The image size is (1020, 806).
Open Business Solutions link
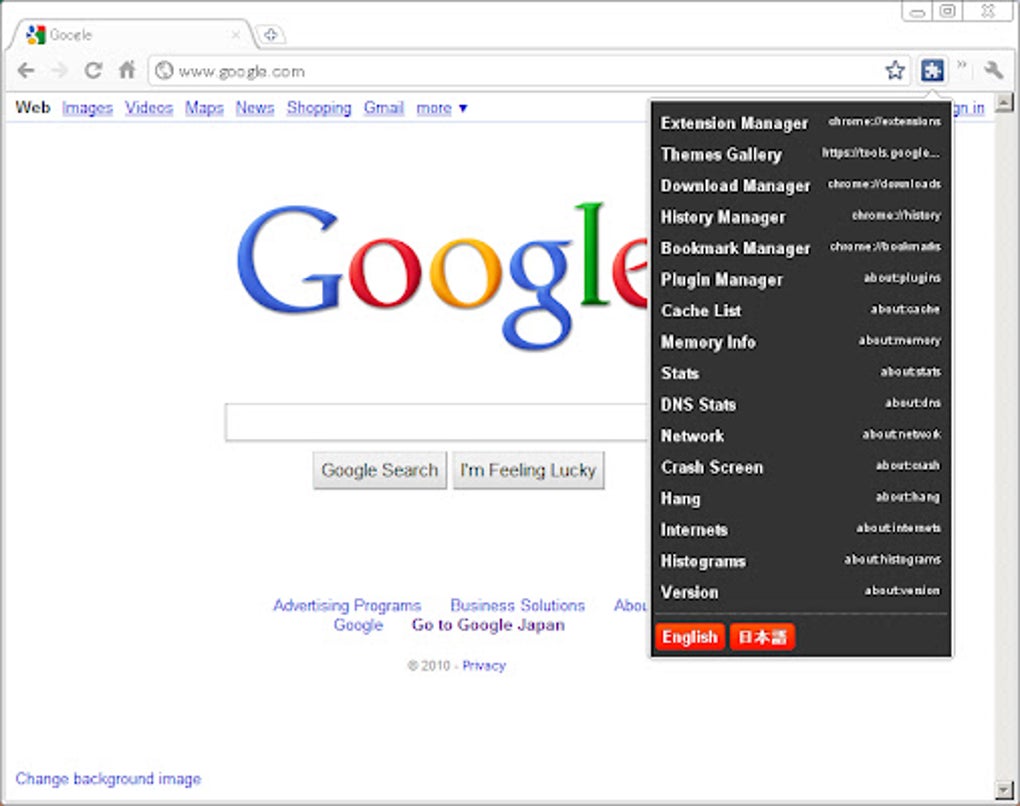518,606
